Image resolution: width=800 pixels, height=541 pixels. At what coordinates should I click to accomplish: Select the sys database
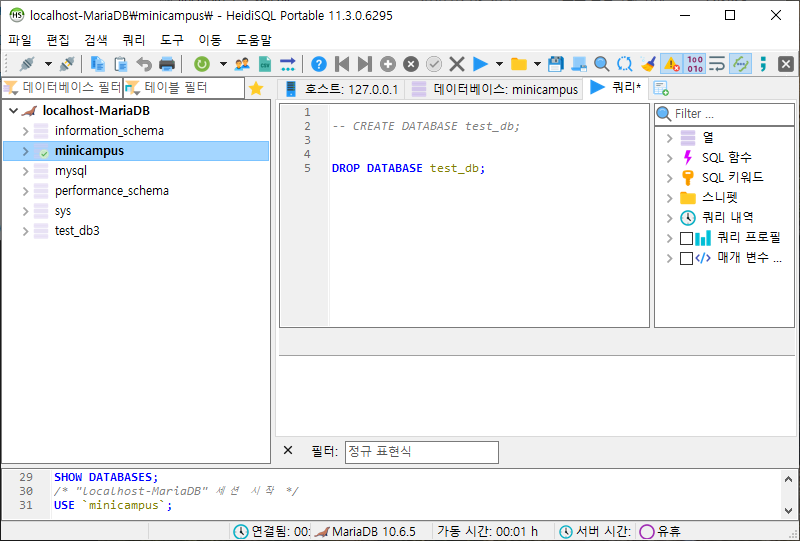[x=63, y=211]
